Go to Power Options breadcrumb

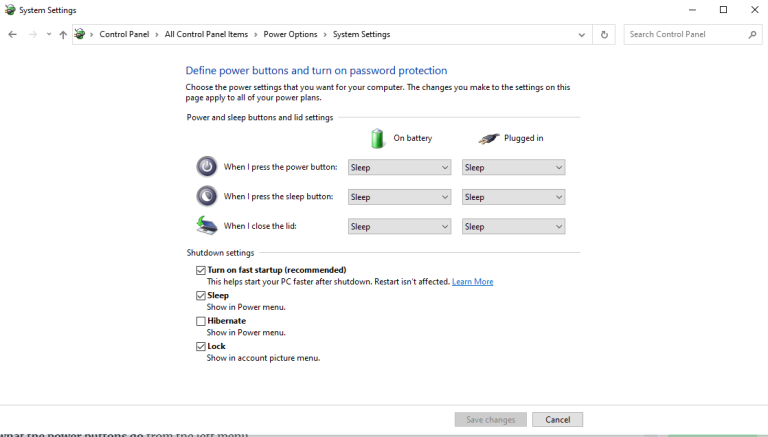pos(290,34)
